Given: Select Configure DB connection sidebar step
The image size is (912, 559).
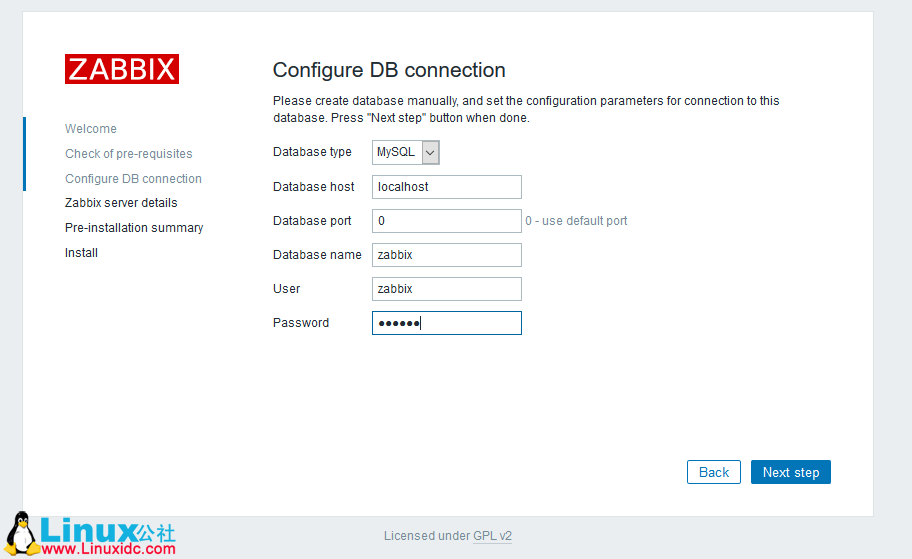Looking at the screenshot, I should tap(133, 179).
